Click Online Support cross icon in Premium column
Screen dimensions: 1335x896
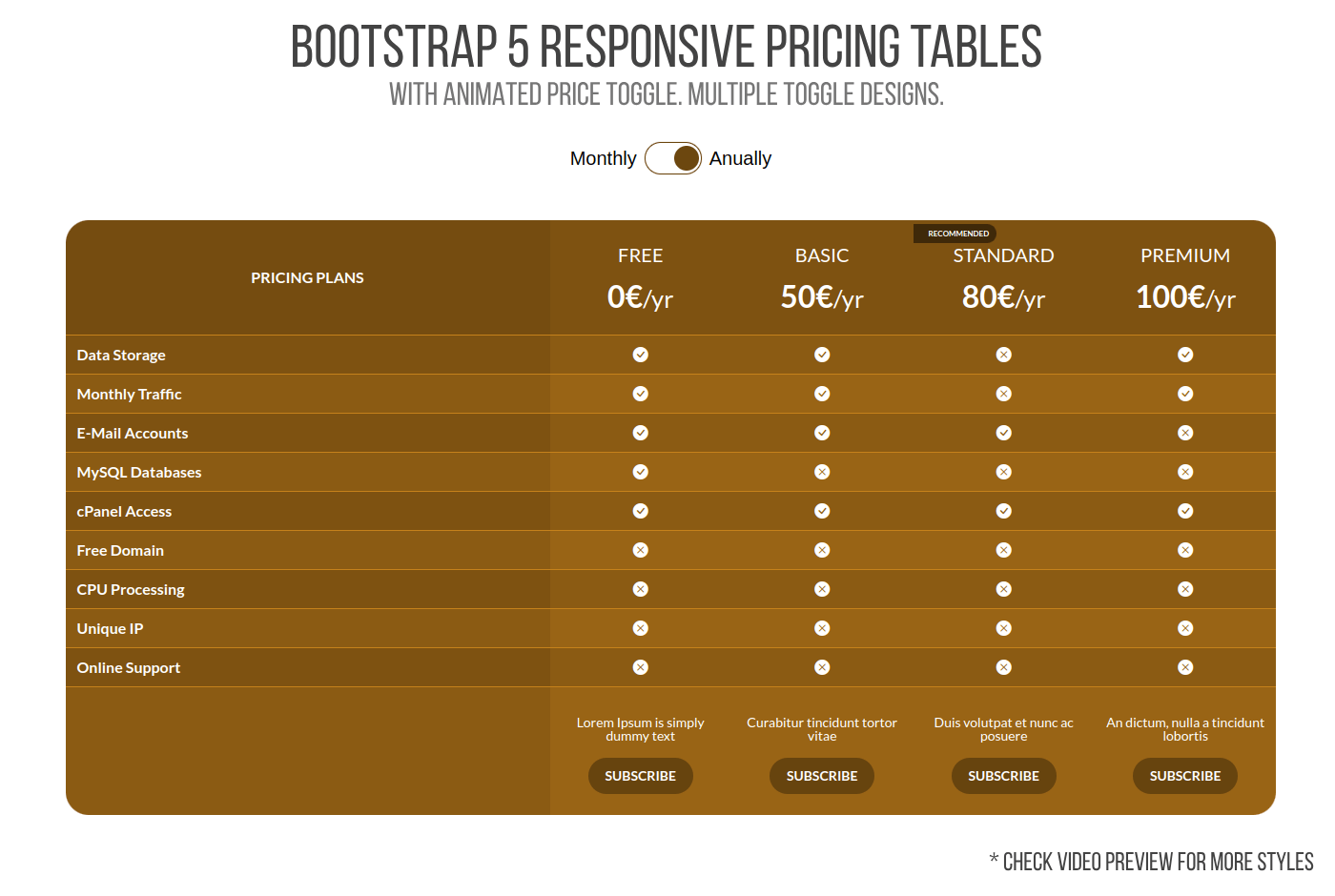(x=1185, y=667)
